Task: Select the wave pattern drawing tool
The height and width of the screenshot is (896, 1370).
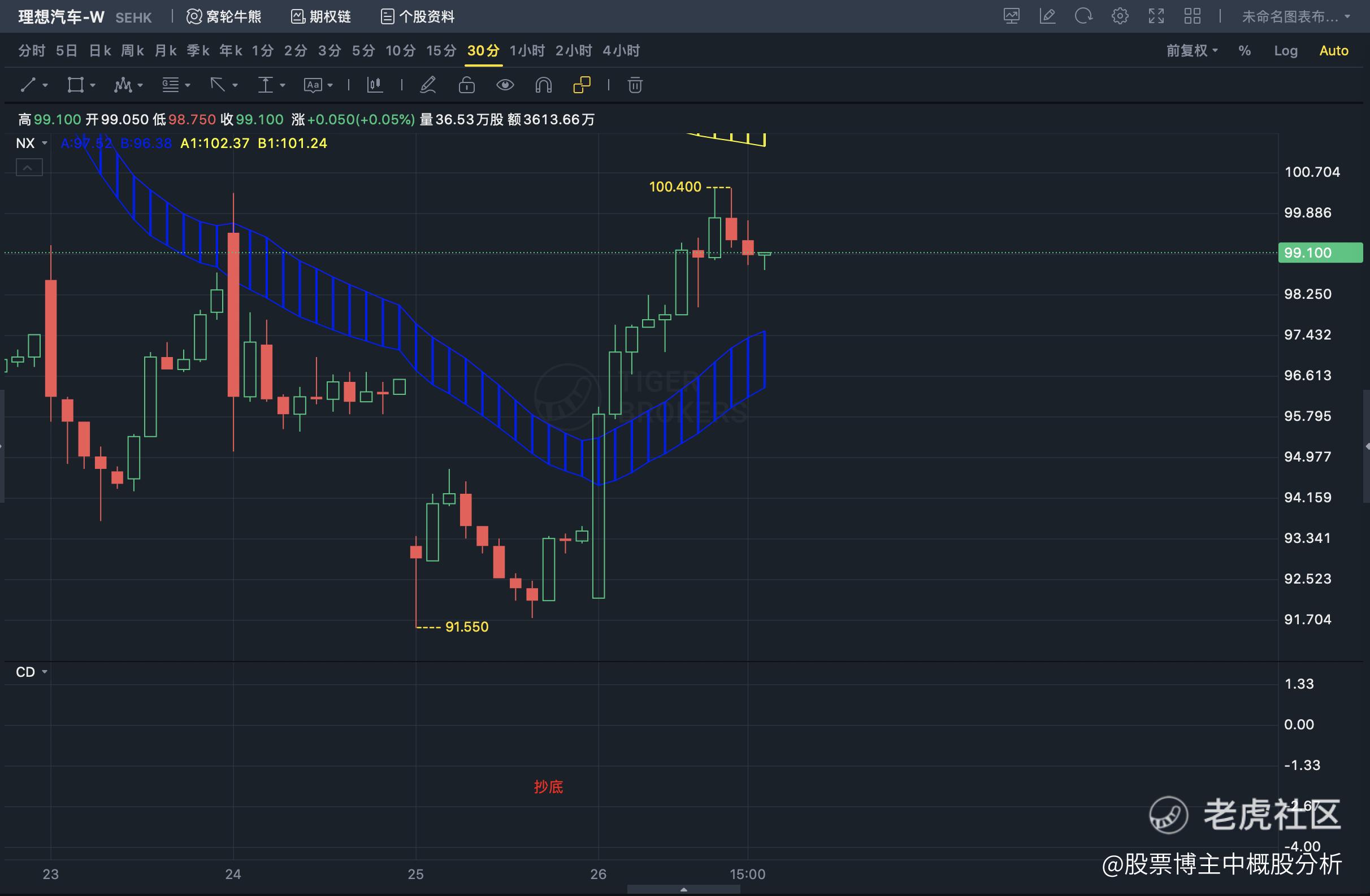Action: (x=123, y=85)
